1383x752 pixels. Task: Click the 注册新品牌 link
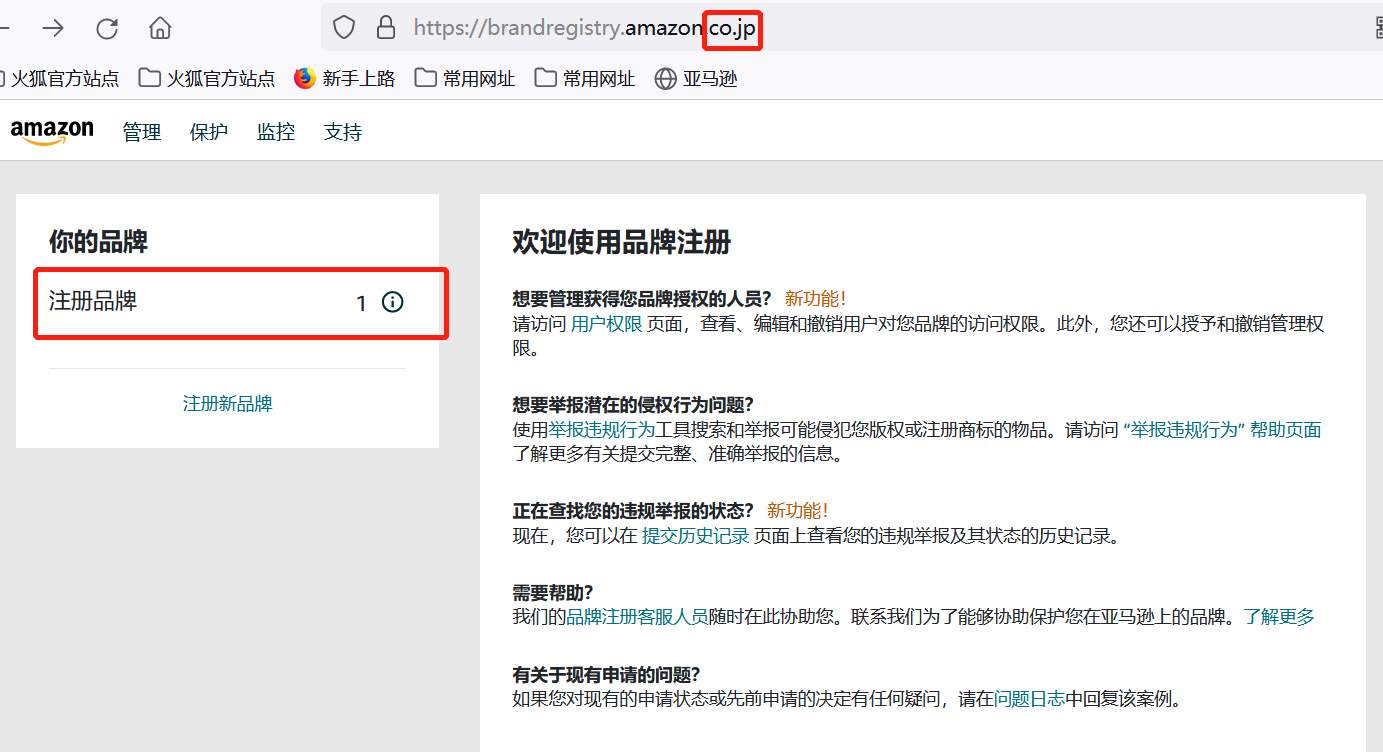click(x=228, y=404)
